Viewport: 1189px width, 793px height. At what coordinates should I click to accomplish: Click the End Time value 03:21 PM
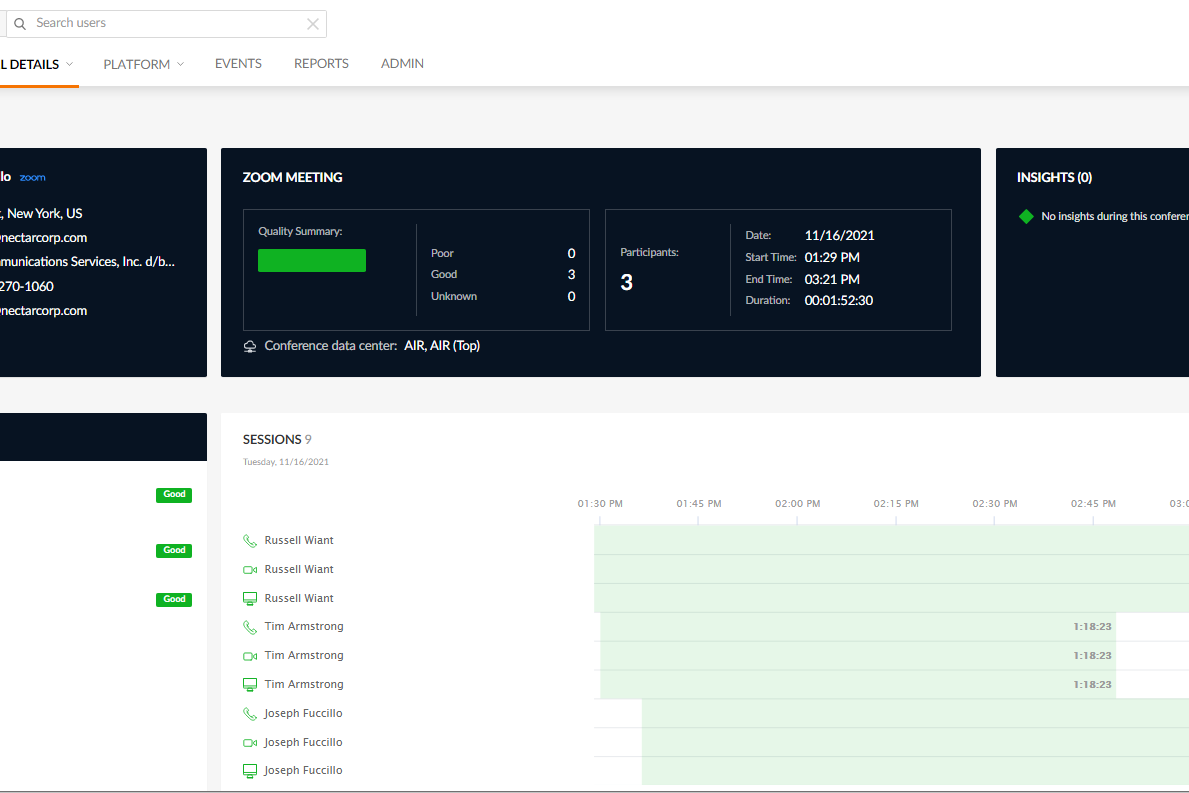point(832,280)
